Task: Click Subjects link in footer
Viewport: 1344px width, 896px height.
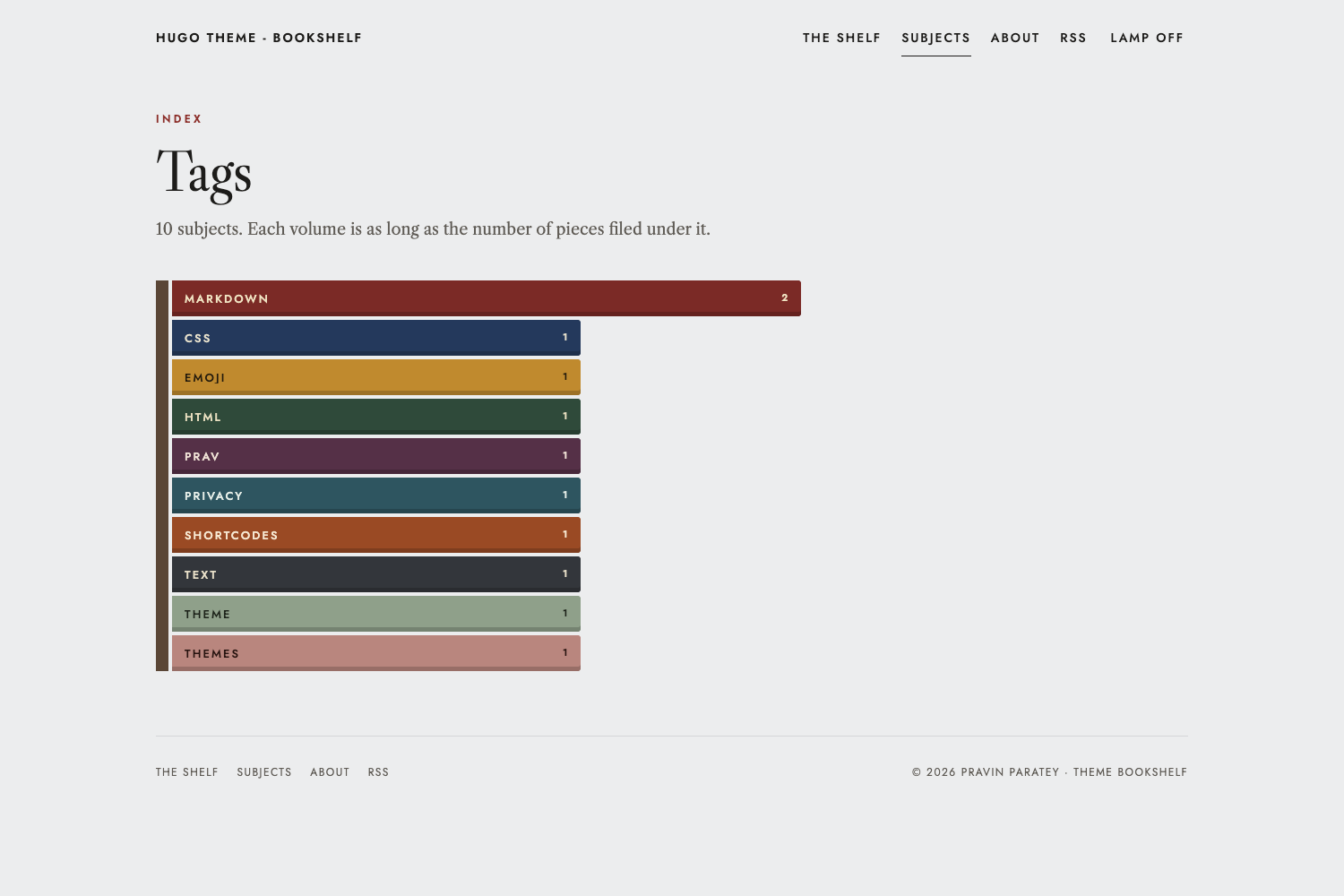Action: click(x=264, y=772)
